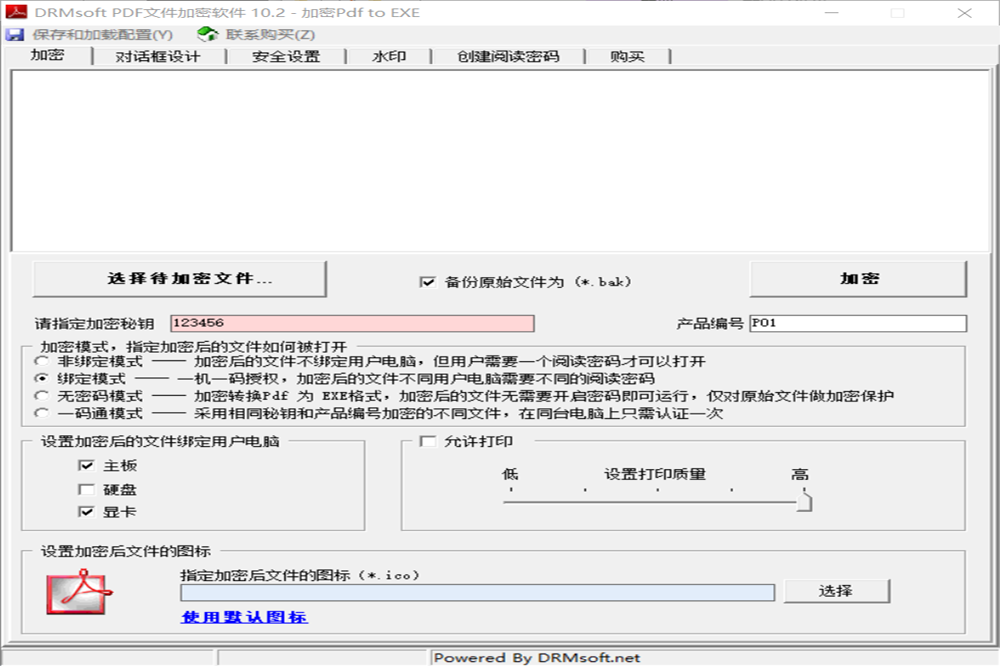Enable the 硬盘 binding checkbox
The height and width of the screenshot is (666, 1000).
tap(87, 489)
